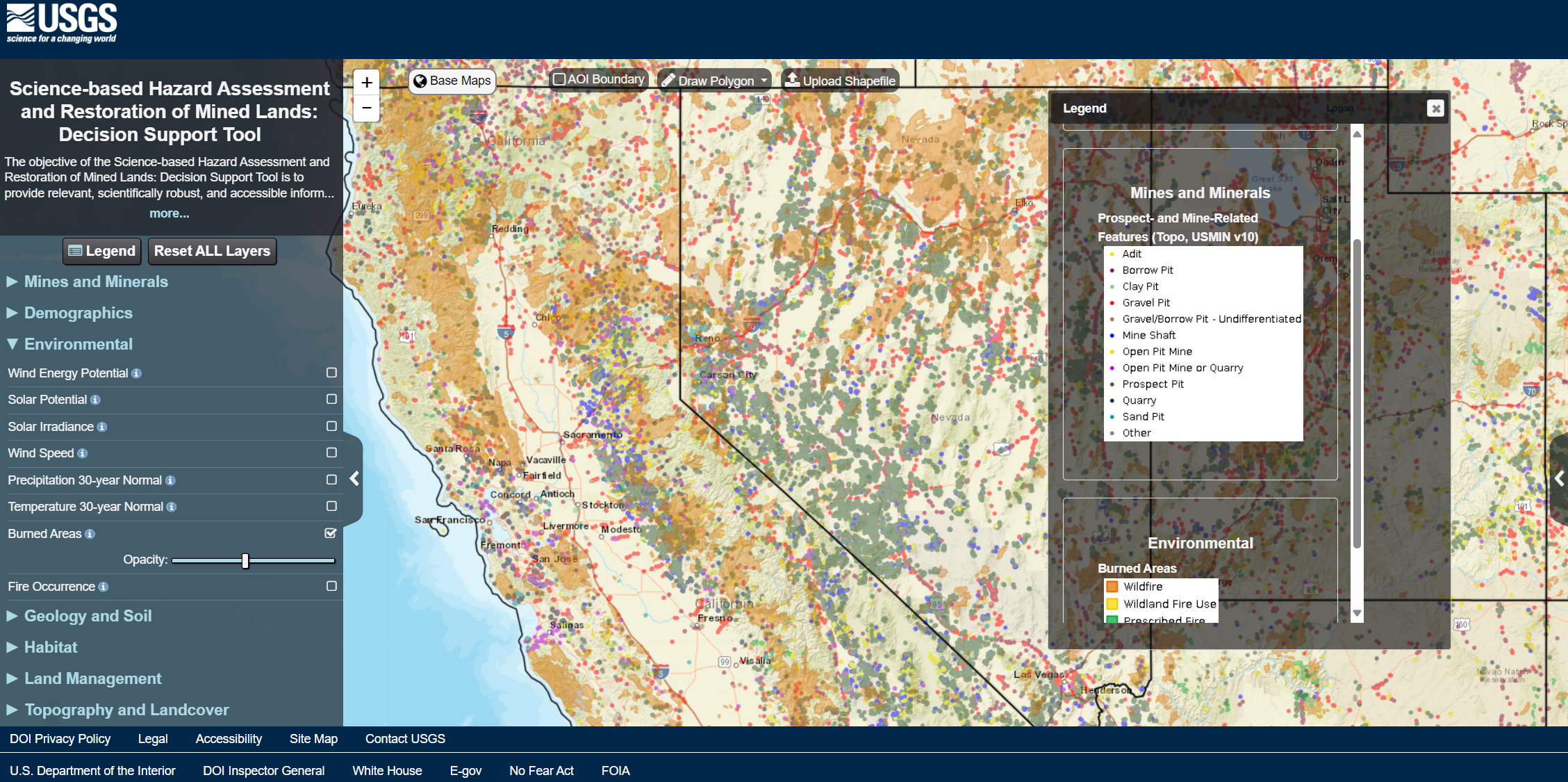Uncheck the Burned Areas layer

click(x=331, y=533)
